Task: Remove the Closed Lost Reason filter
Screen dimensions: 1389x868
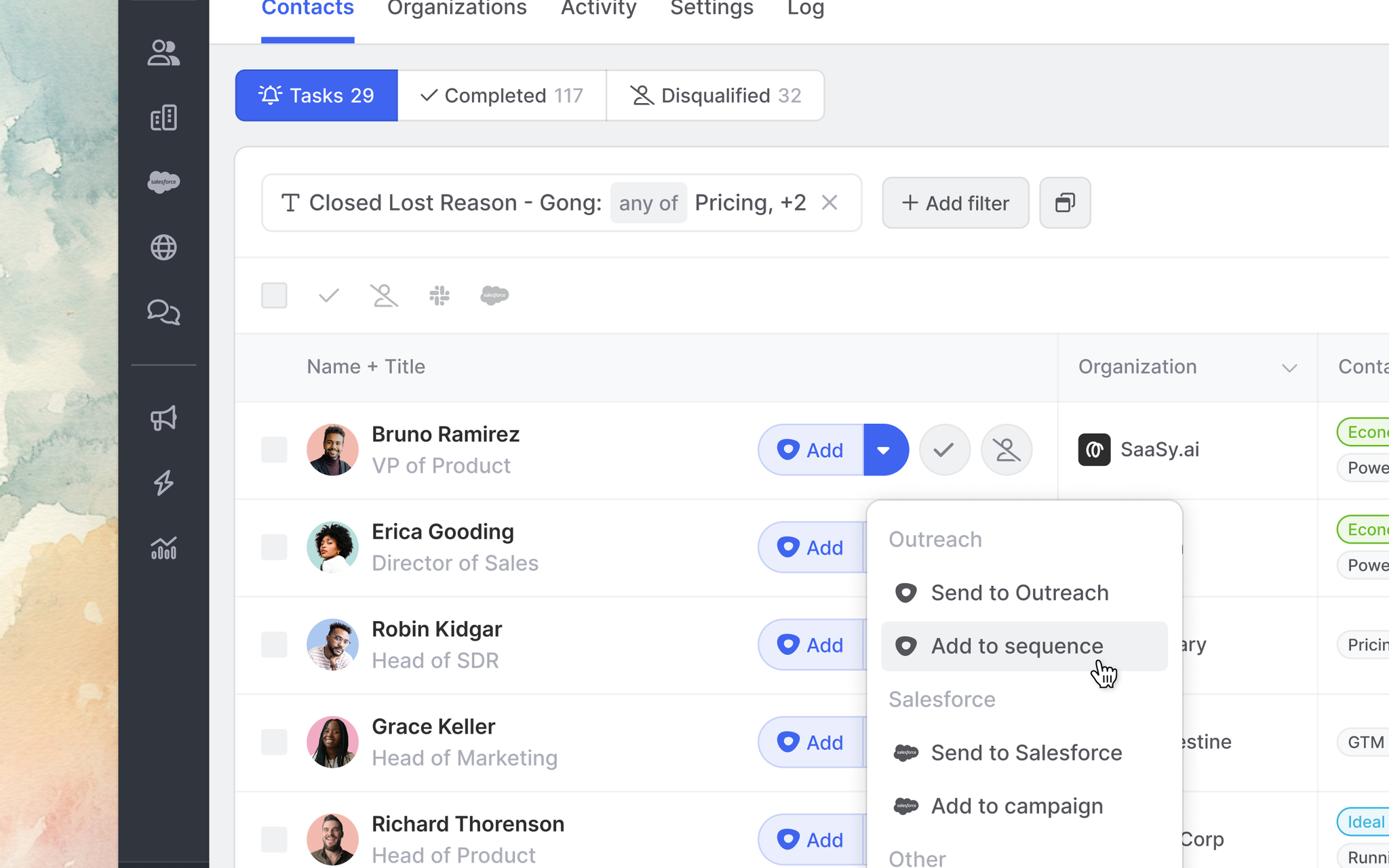Action: (829, 202)
